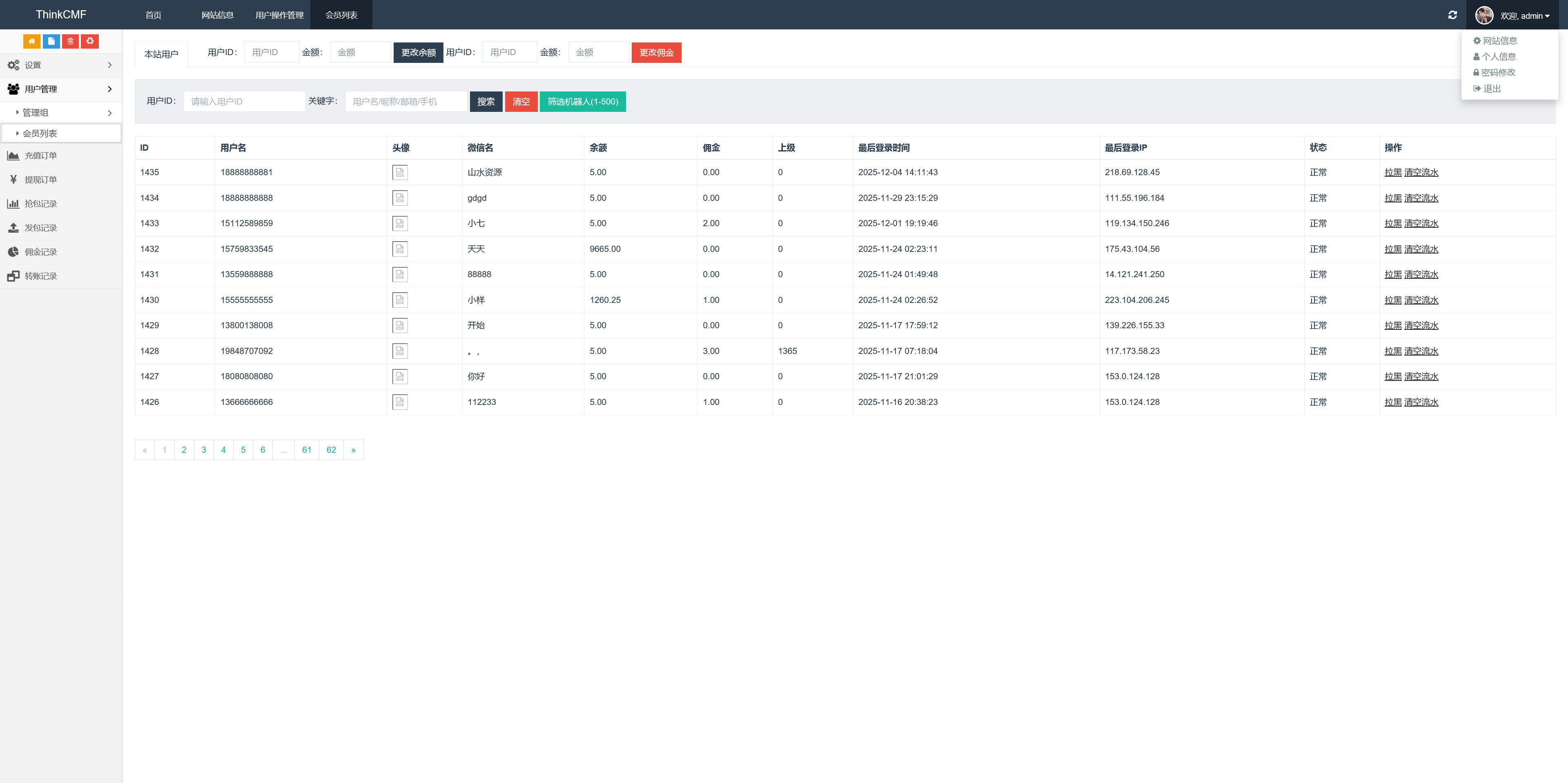The width and height of the screenshot is (1568, 783).
Task: Click the 更改余额 button
Action: click(x=418, y=52)
